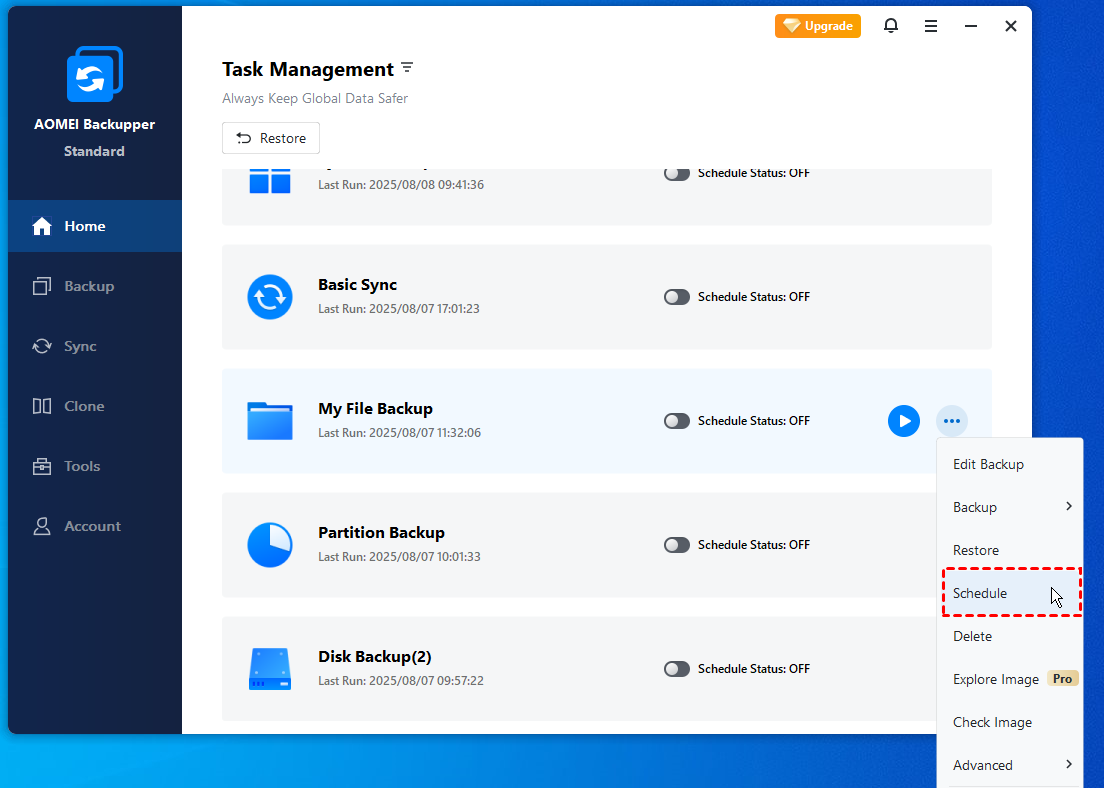
Task: Click the Partition Backup pie icon
Action: point(270,545)
